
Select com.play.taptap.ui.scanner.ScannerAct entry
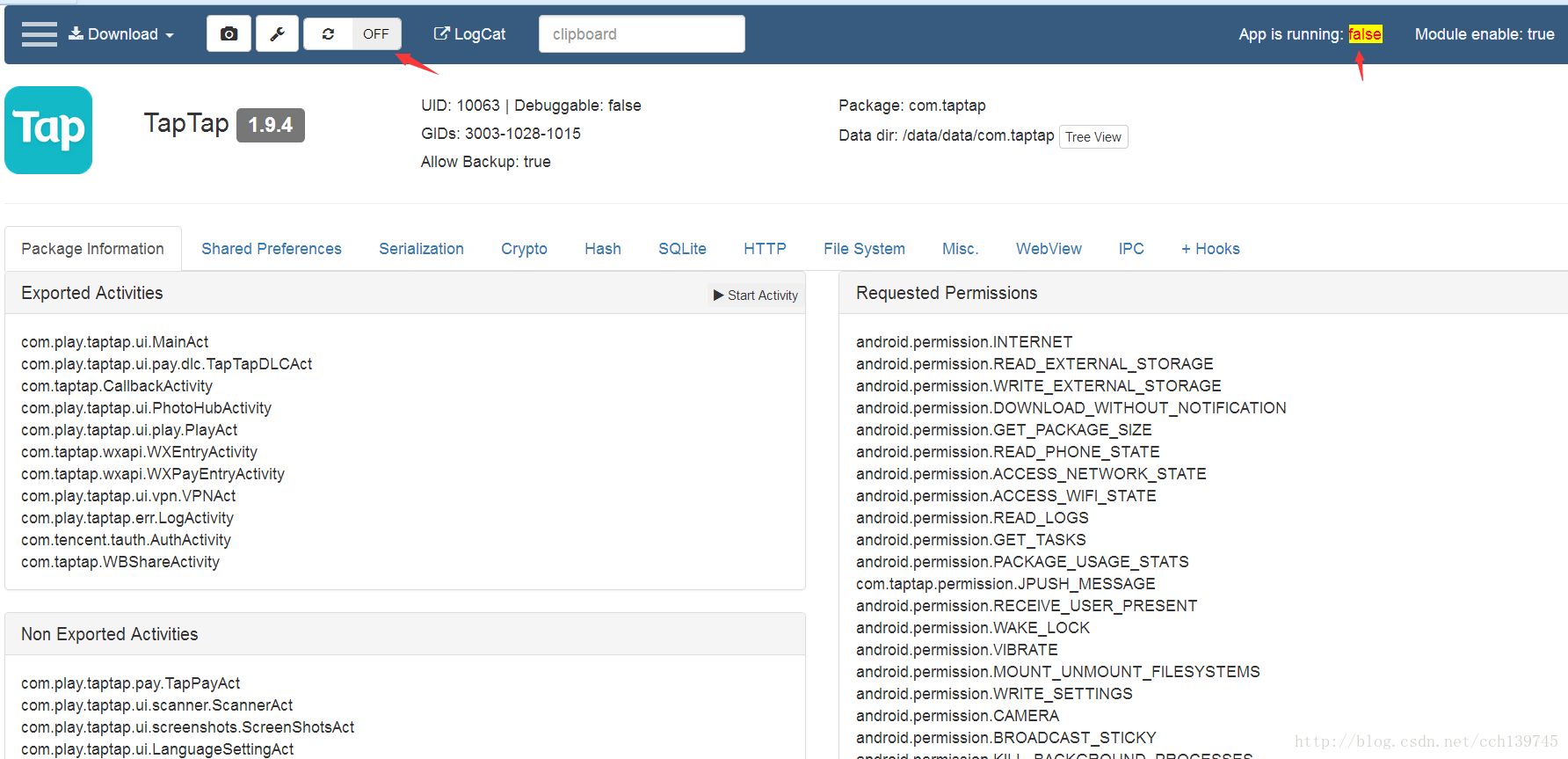[157, 705]
